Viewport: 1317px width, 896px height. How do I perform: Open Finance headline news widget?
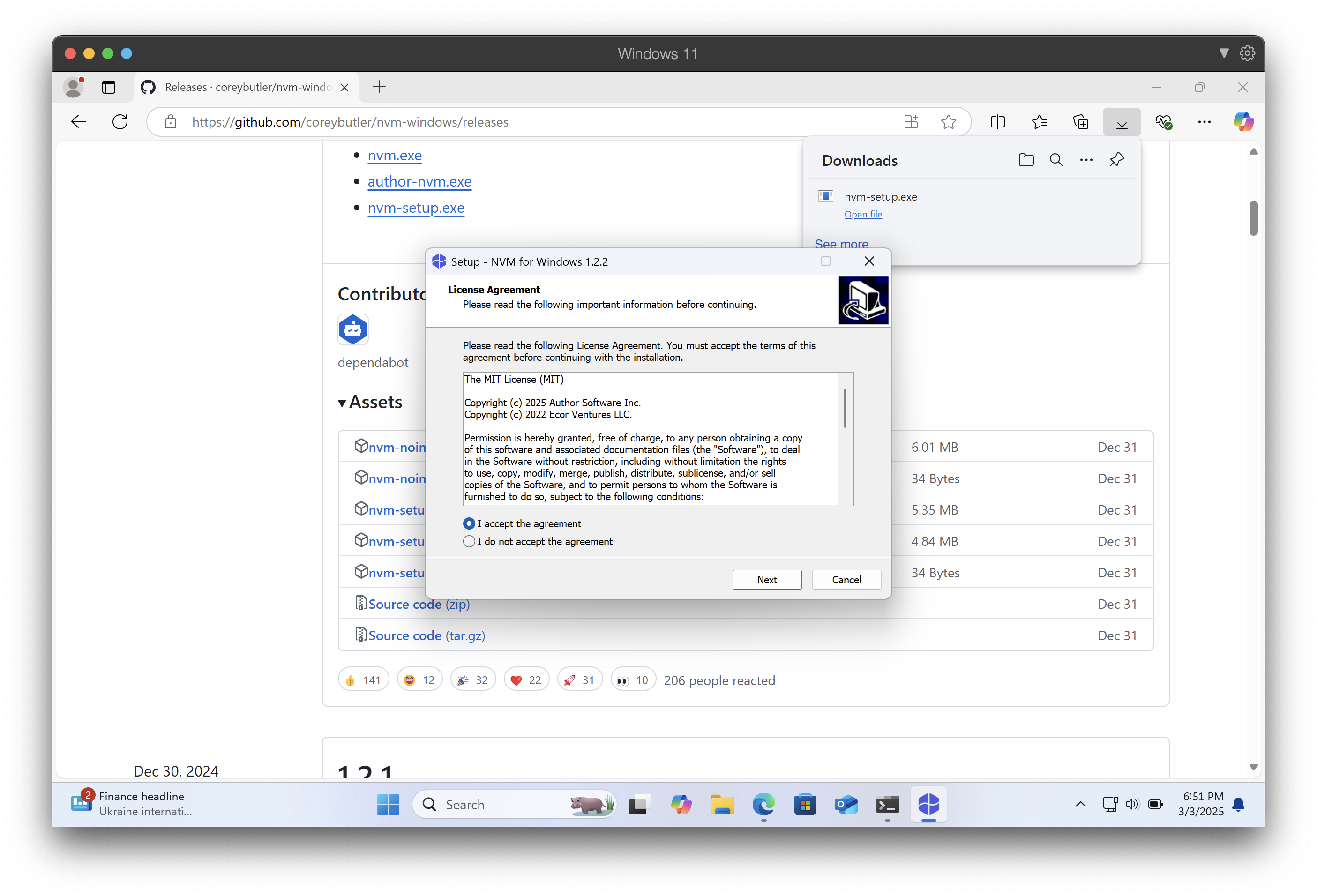[132, 804]
